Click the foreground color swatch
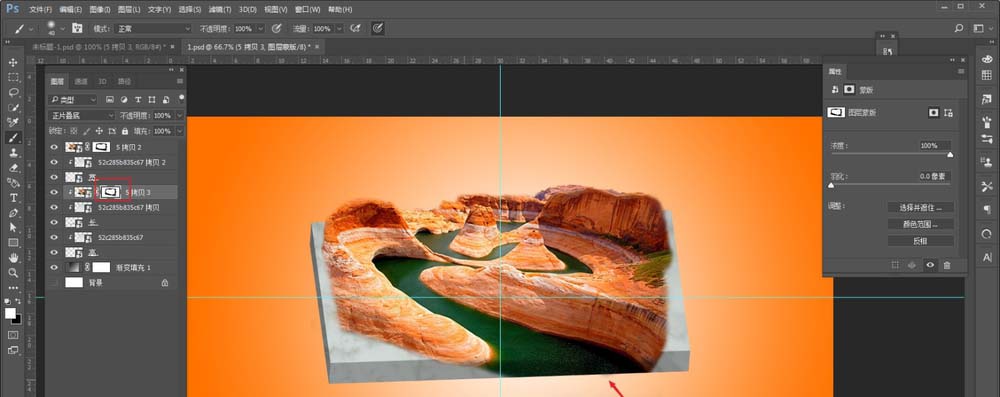Screen dimensions: 1000x397 pyautogui.click(x=10, y=313)
